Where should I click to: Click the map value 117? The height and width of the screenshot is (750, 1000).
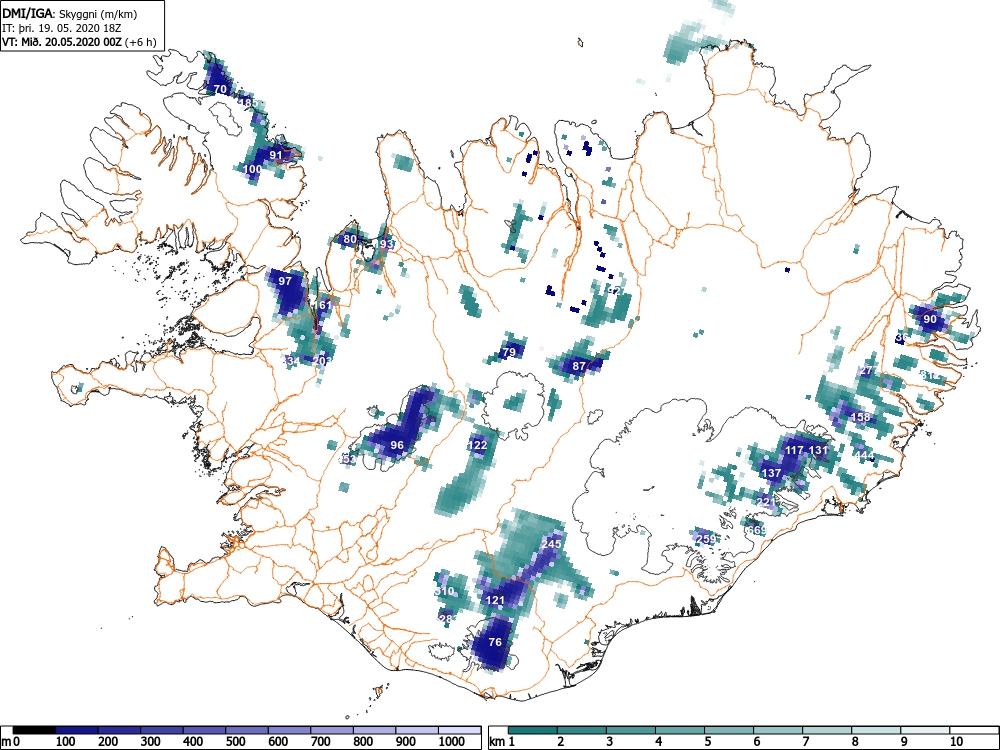[x=794, y=450]
